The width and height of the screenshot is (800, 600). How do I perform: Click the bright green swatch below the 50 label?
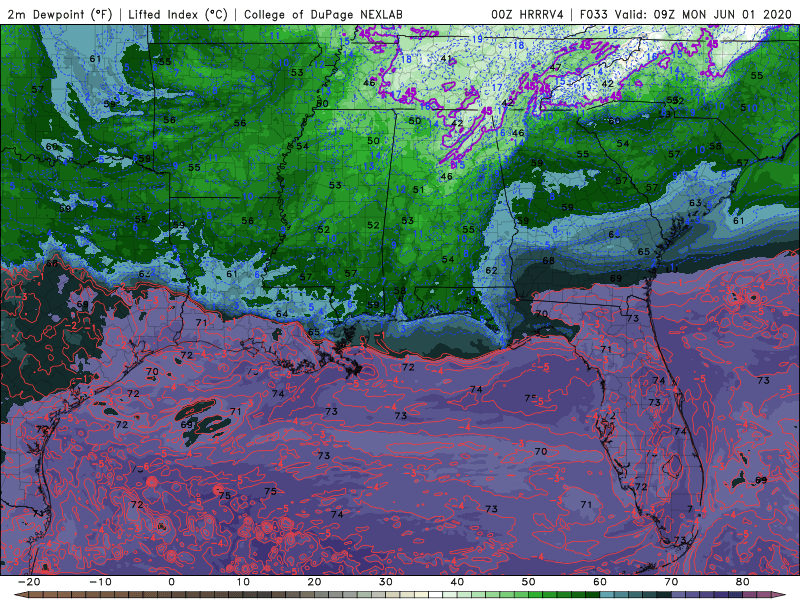tap(535, 594)
